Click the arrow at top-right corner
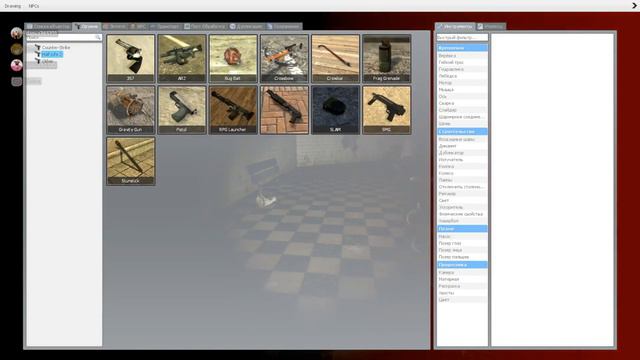This screenshot has height=360, width=640. (634, 6)
